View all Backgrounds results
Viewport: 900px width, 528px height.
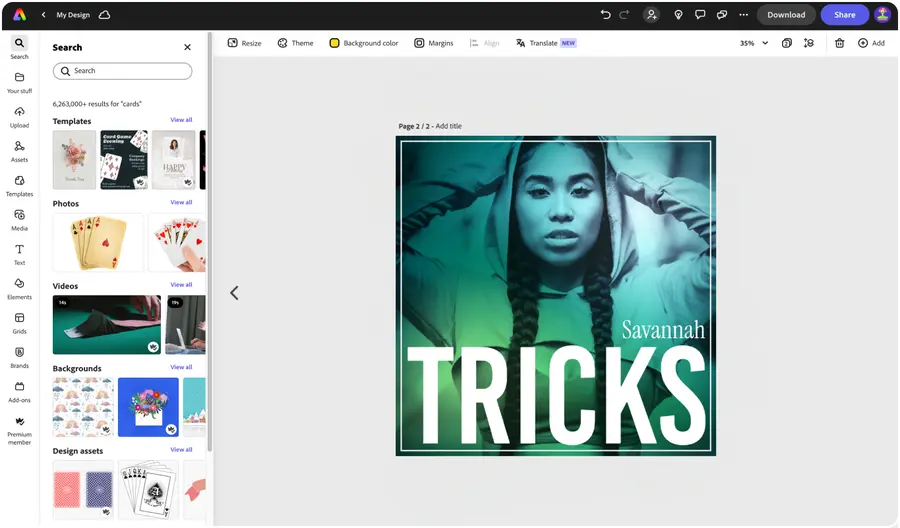click(x=181, y=367)
